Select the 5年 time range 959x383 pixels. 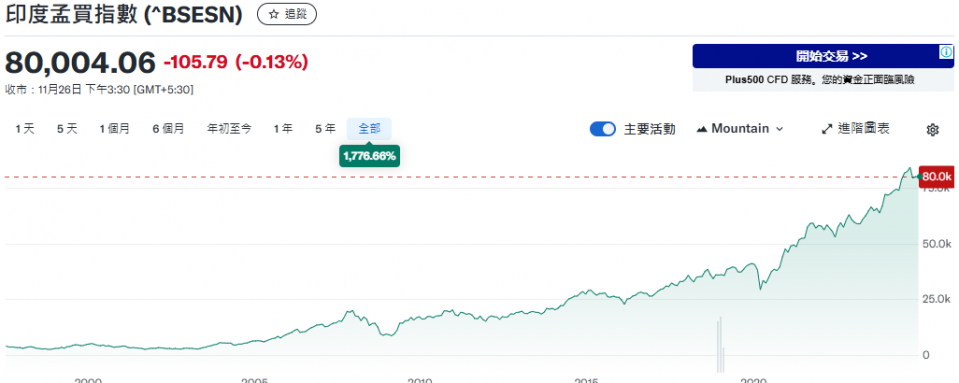[325, 129]
